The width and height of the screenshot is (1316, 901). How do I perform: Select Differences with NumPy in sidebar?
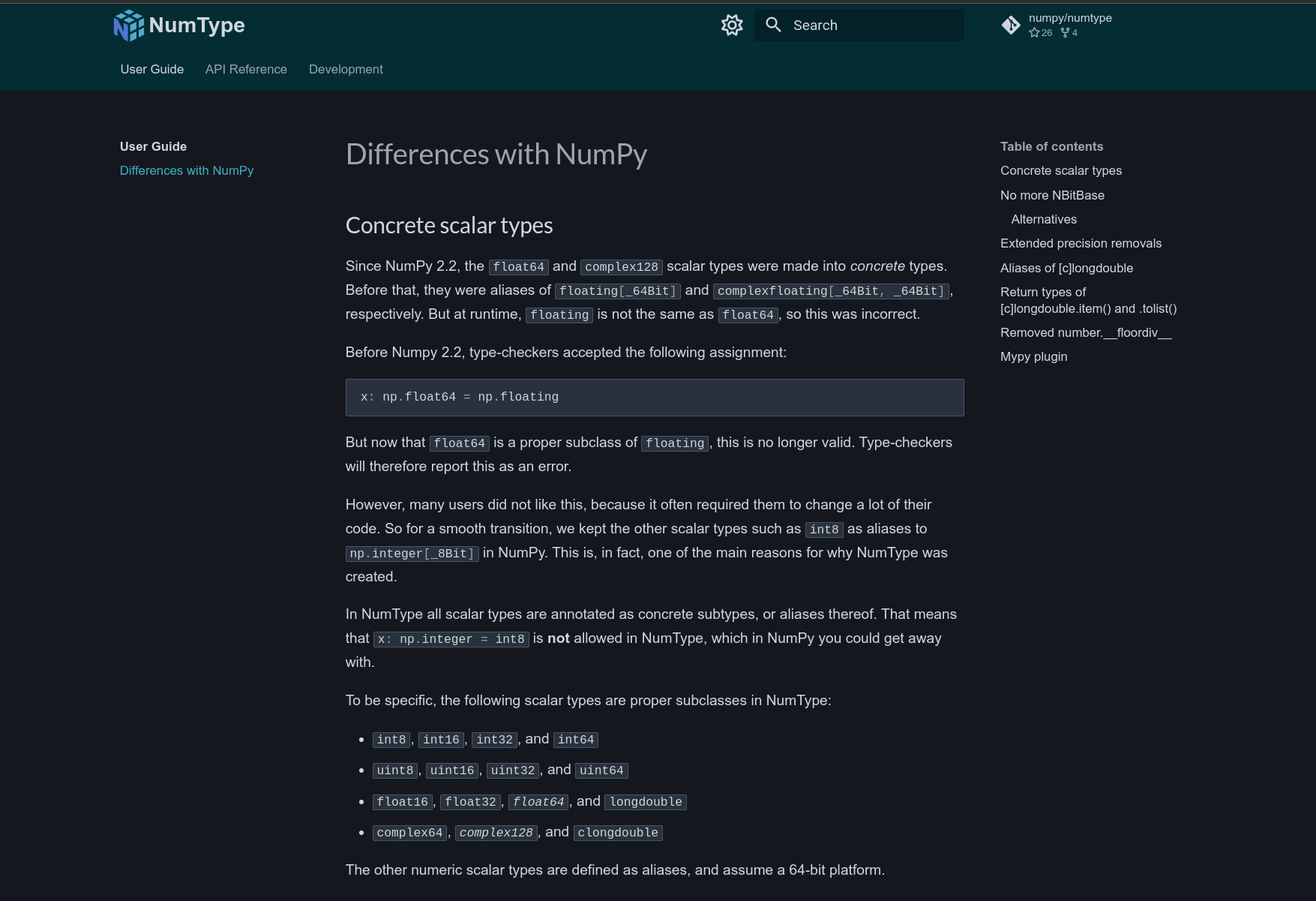pyautogui.click(x=187, y=170)
